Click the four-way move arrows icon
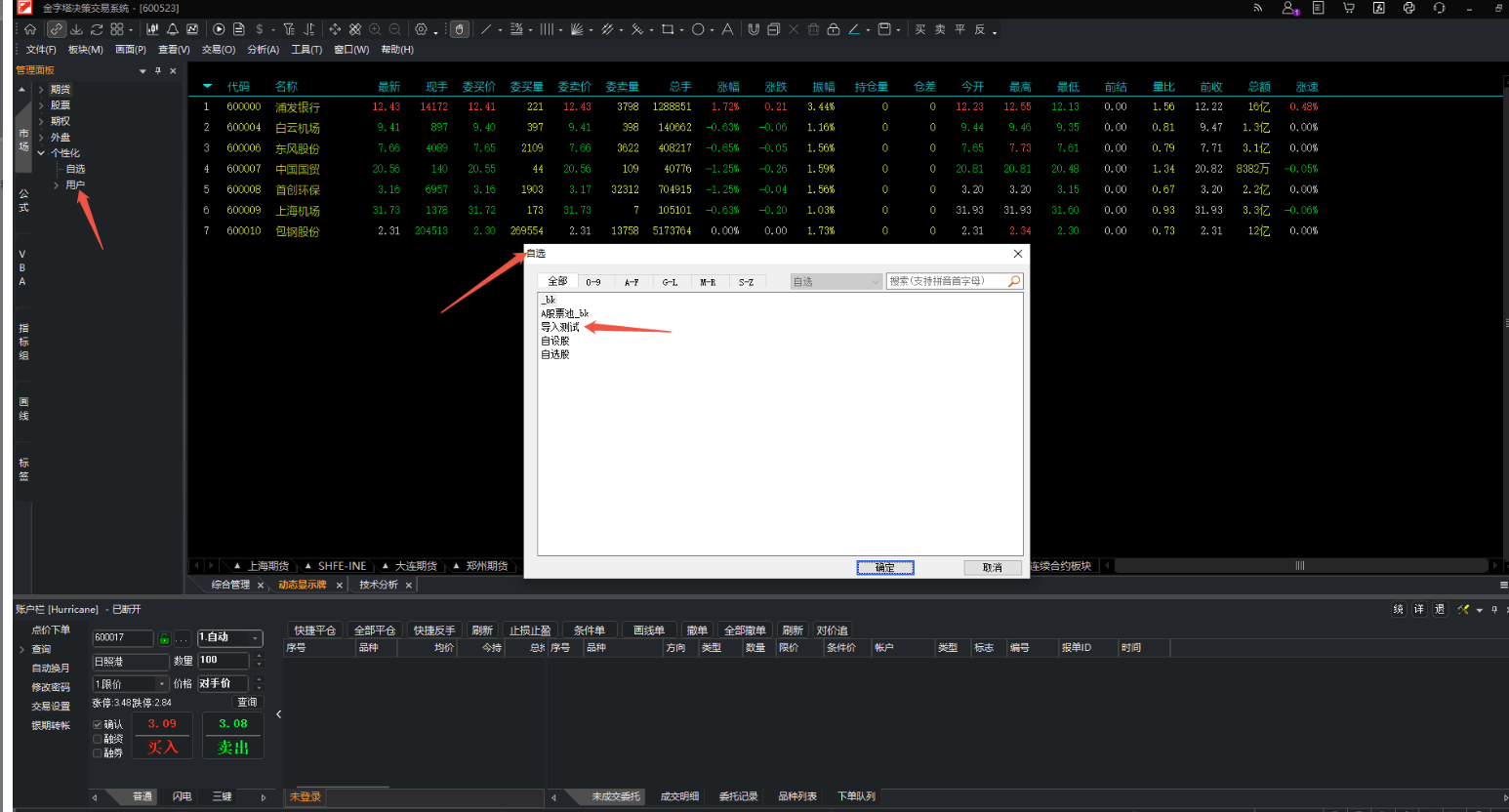 335,29
